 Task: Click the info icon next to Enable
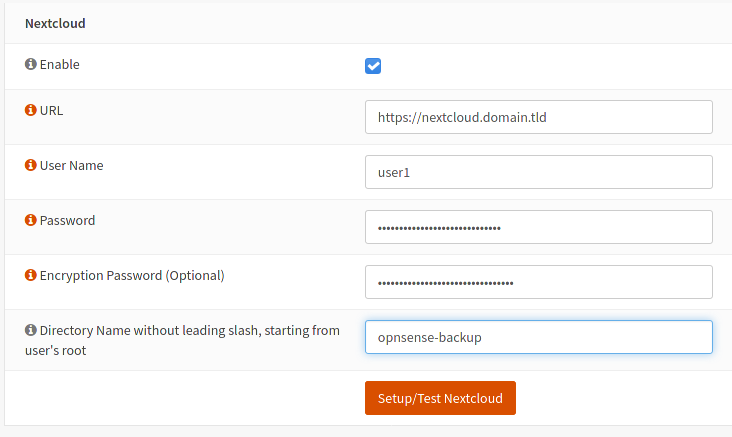(x=31, y=64)
